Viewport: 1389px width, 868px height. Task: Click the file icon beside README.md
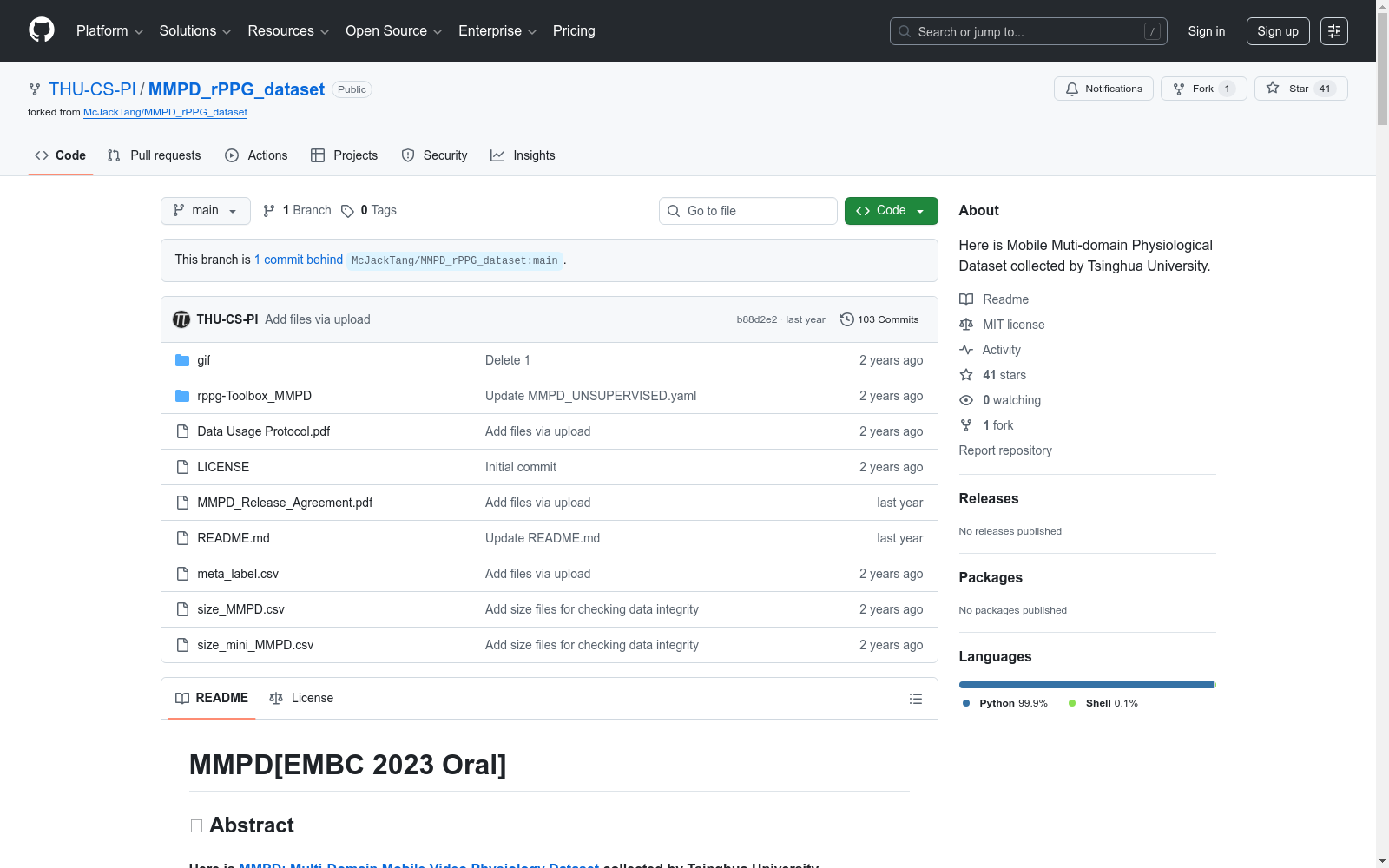(x=182, y=538)
